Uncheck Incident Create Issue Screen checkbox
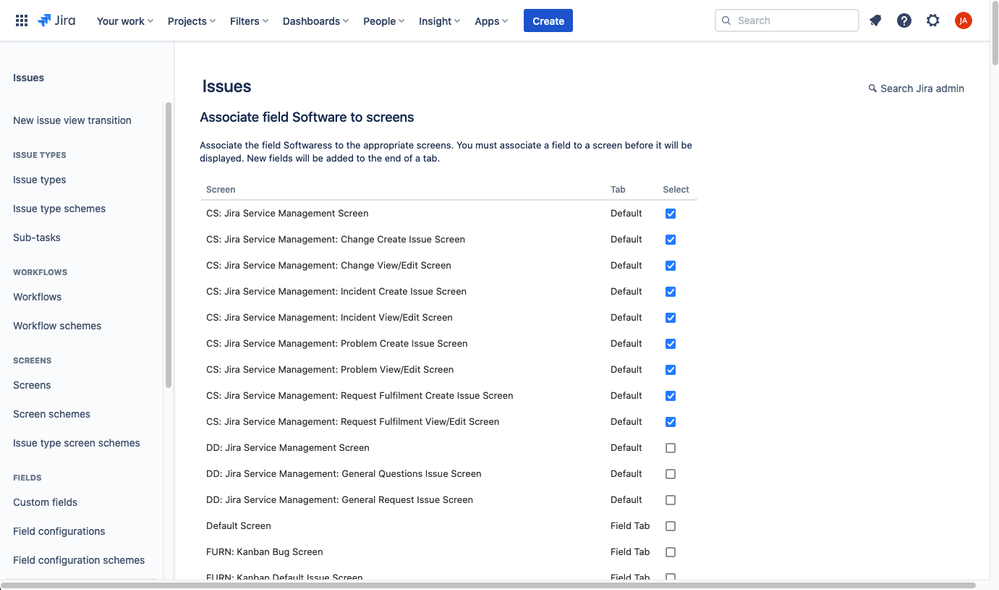 (x=670, y=292)
